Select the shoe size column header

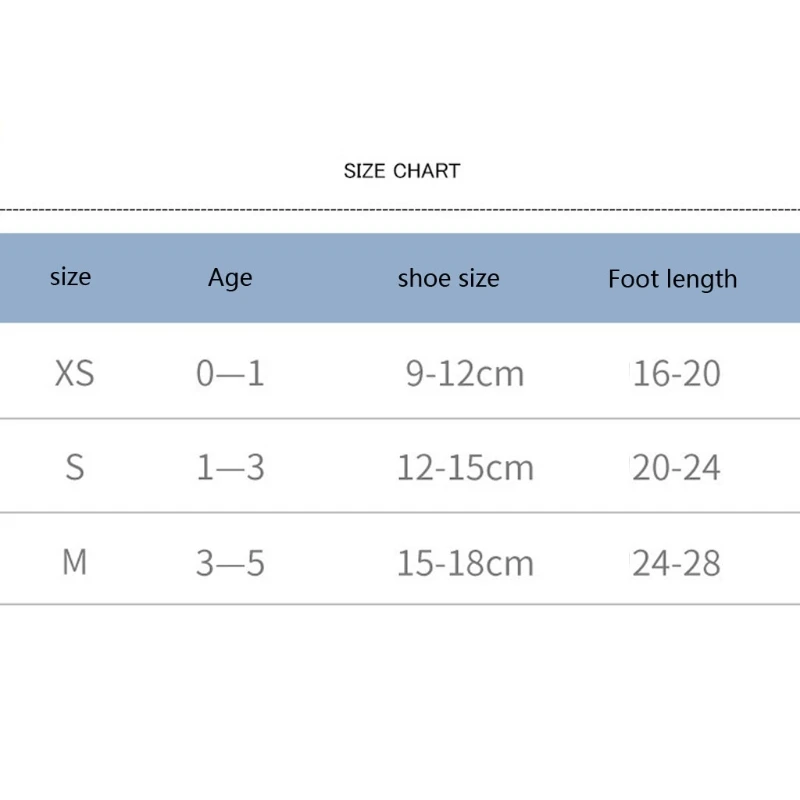pos(448,278)
